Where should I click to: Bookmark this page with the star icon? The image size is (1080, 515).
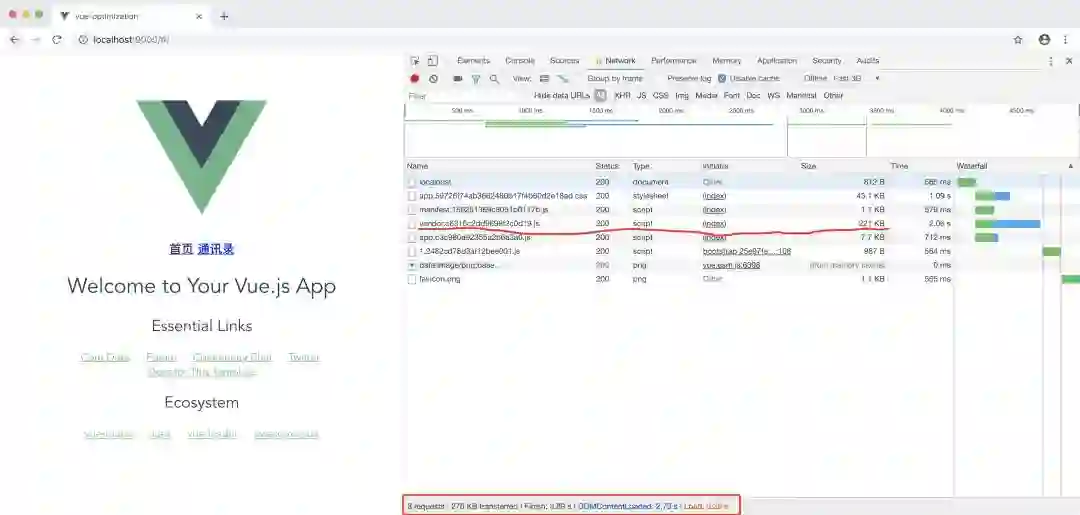pos(1018,40)
